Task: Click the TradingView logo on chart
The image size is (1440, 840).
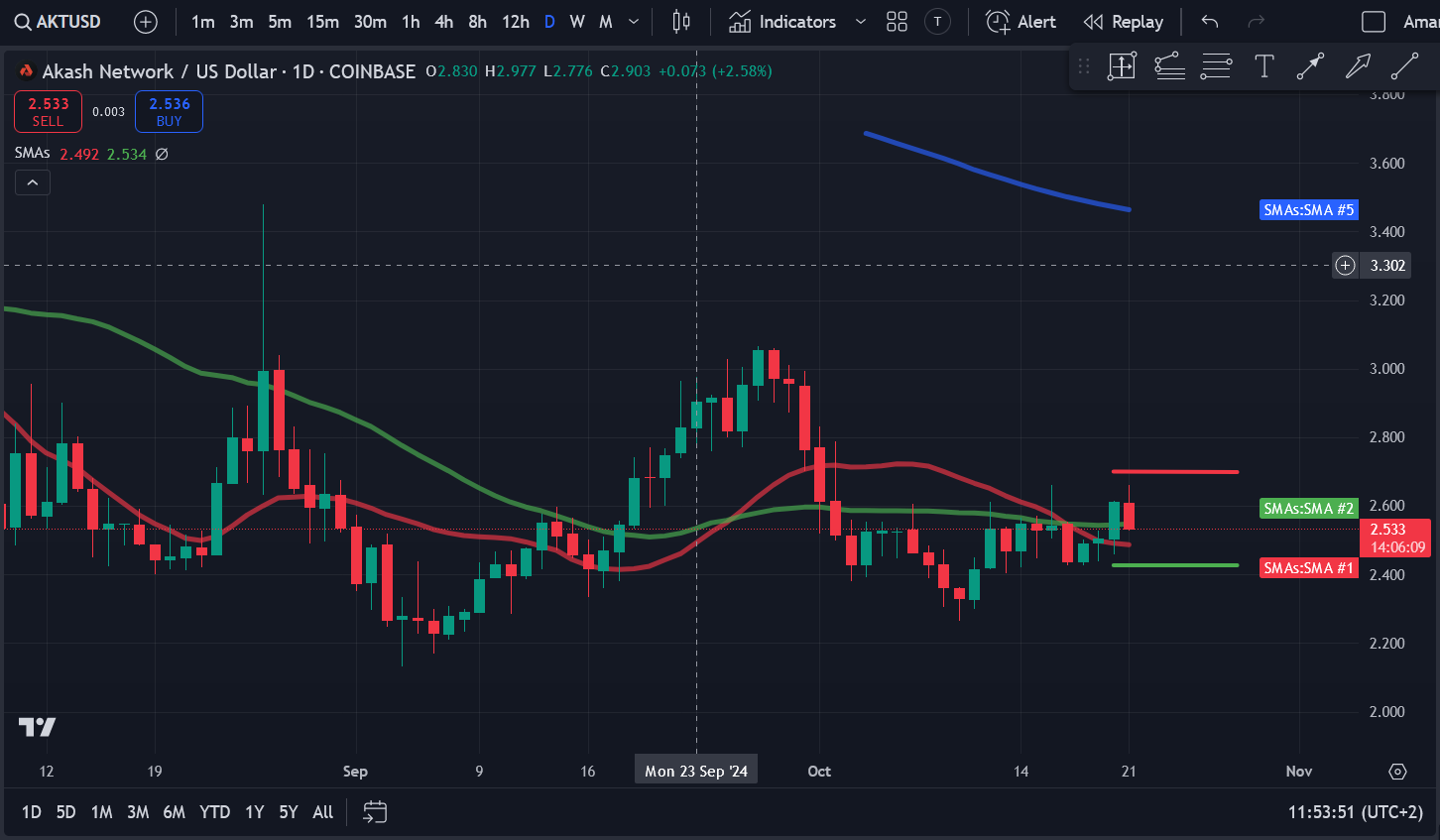Action: (x=38, y=727)
